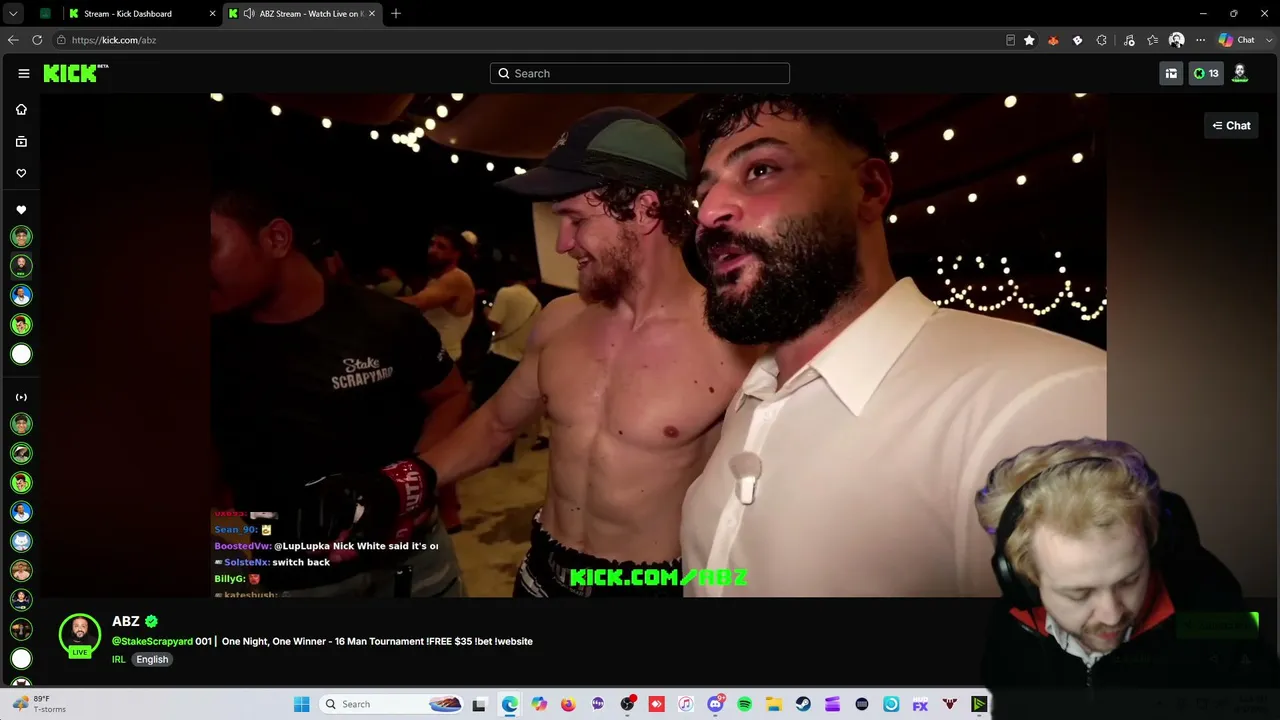Open the ABZ channel avatar with LIVE badge
The height and width of the screenshot is (720, 1280).
(80, 636)
